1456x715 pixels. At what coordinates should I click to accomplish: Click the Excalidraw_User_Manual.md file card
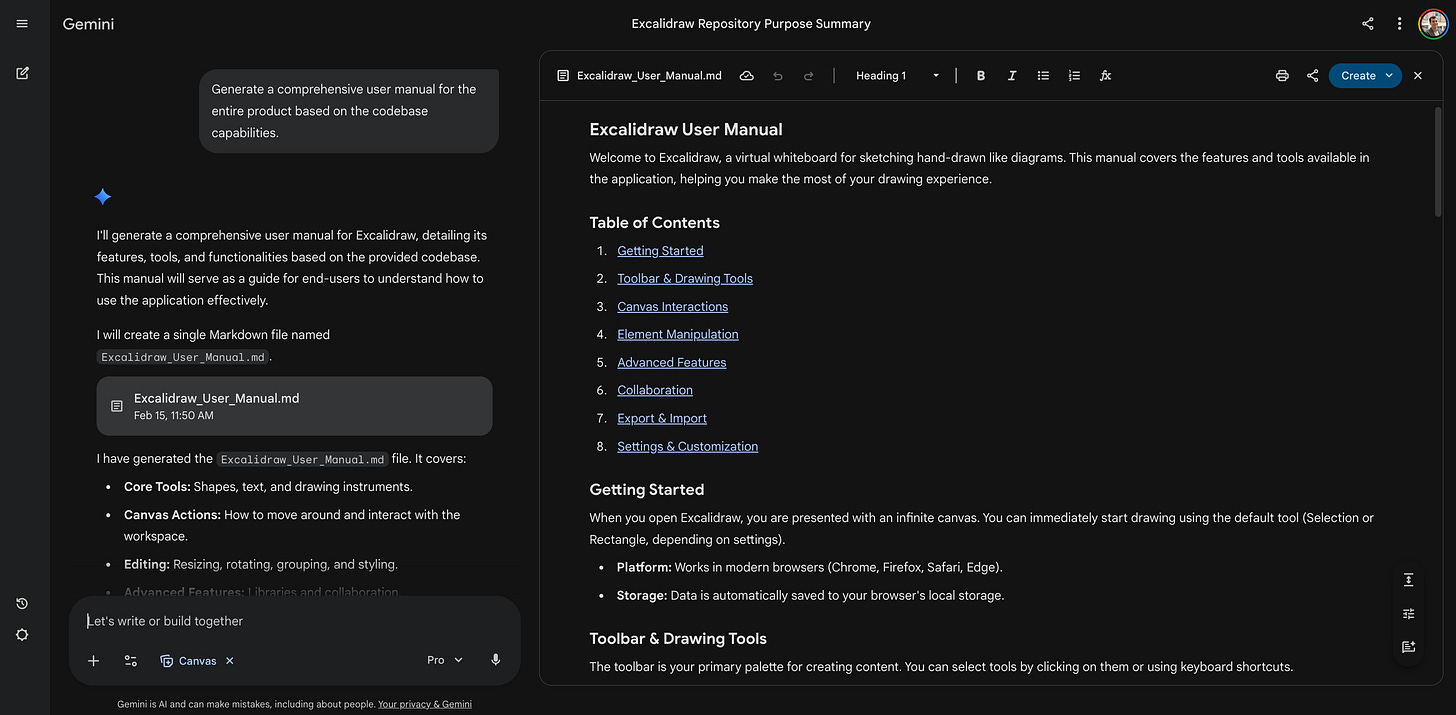(294, 406)
